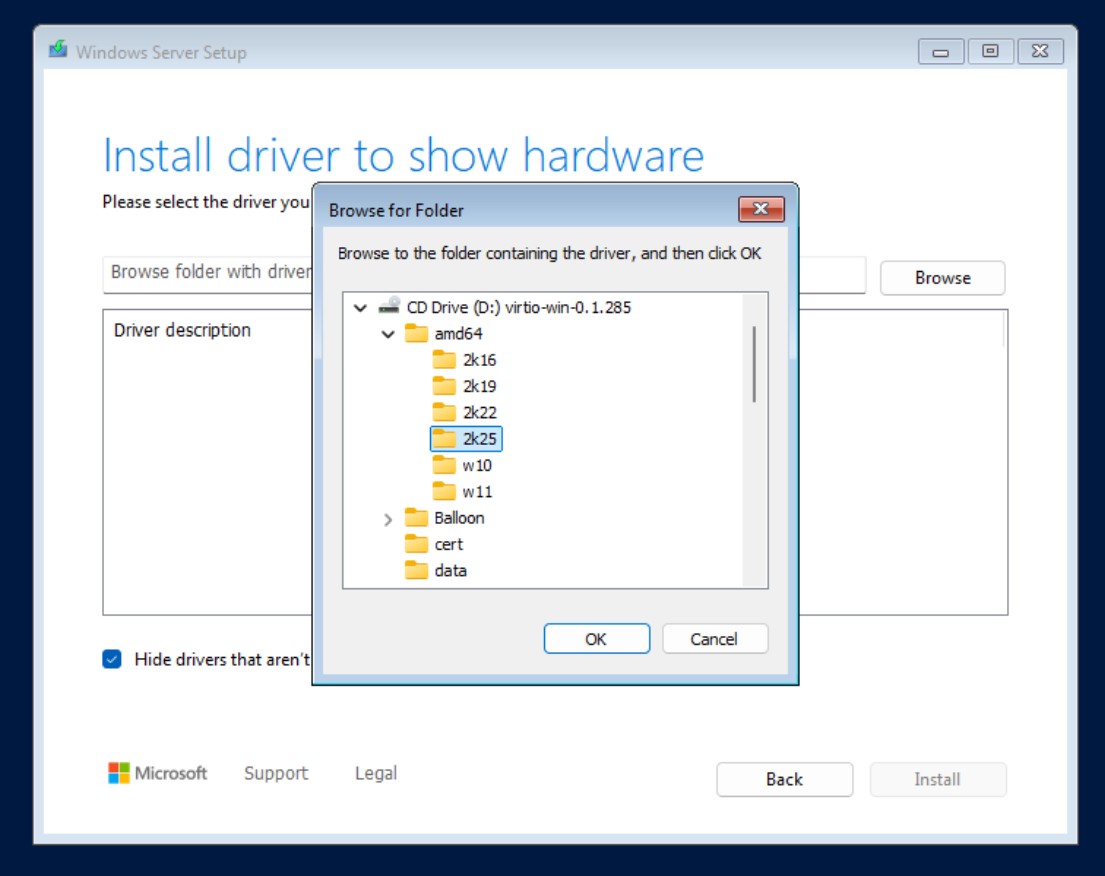1105x876 pixels.
Task: Collapse the CD Drive (D:) tree node
Action: 360,308
